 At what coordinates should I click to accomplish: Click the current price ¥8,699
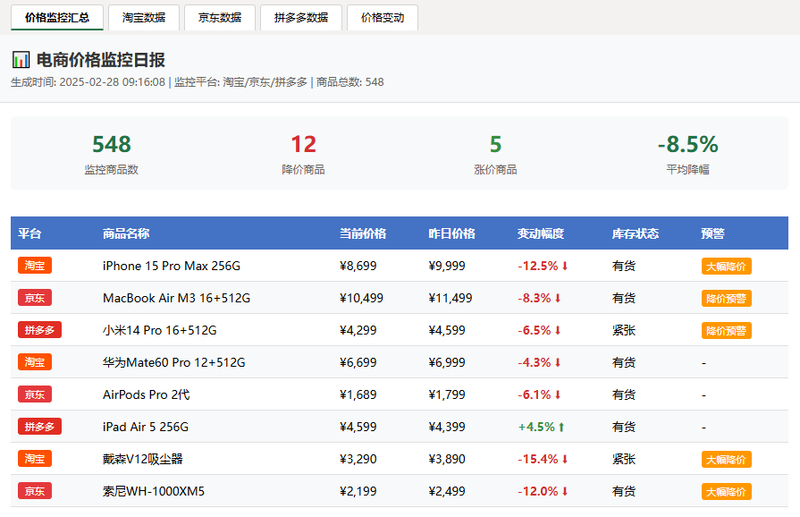[358, 266]
